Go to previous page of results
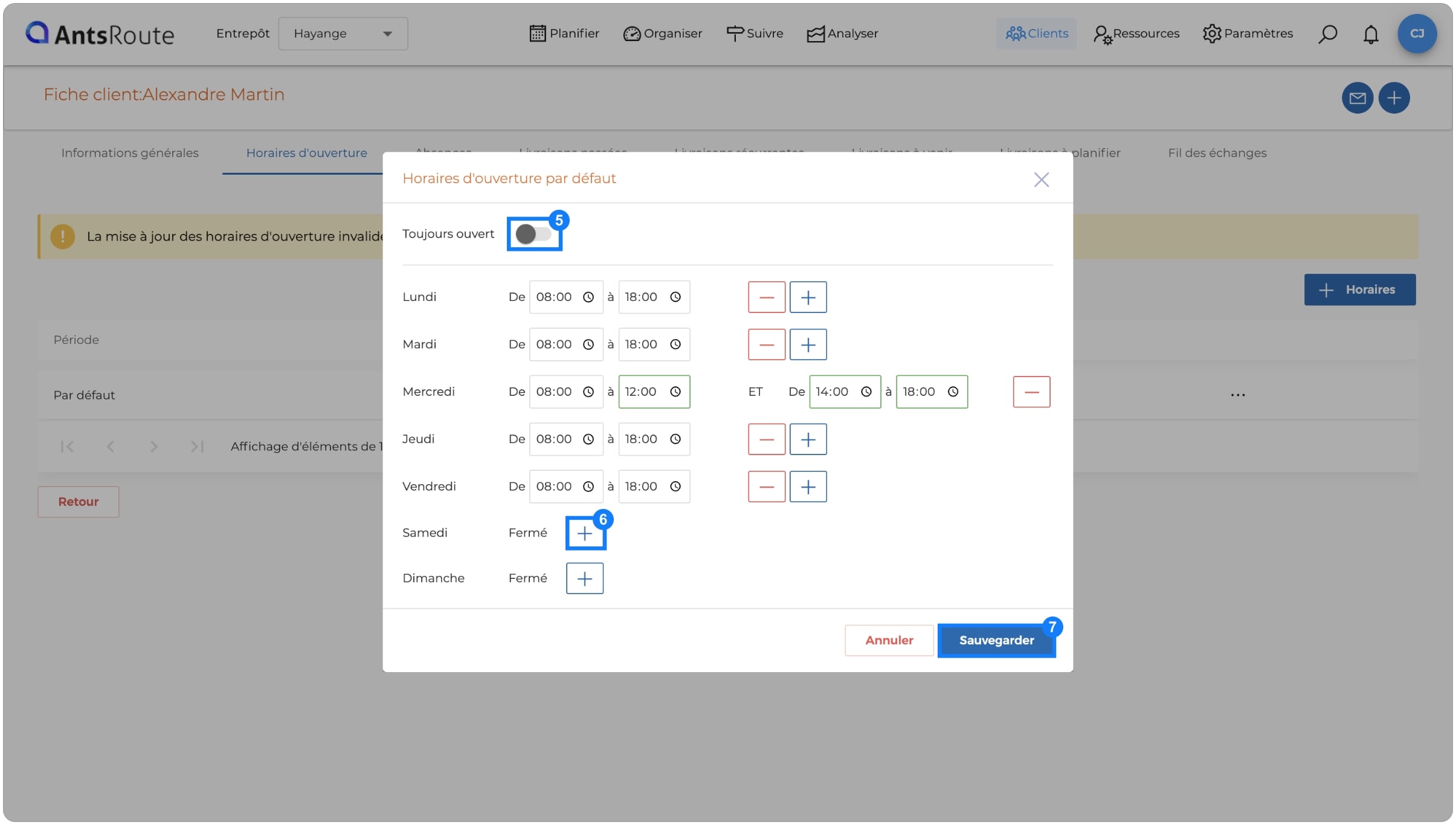 pos(111,447)
